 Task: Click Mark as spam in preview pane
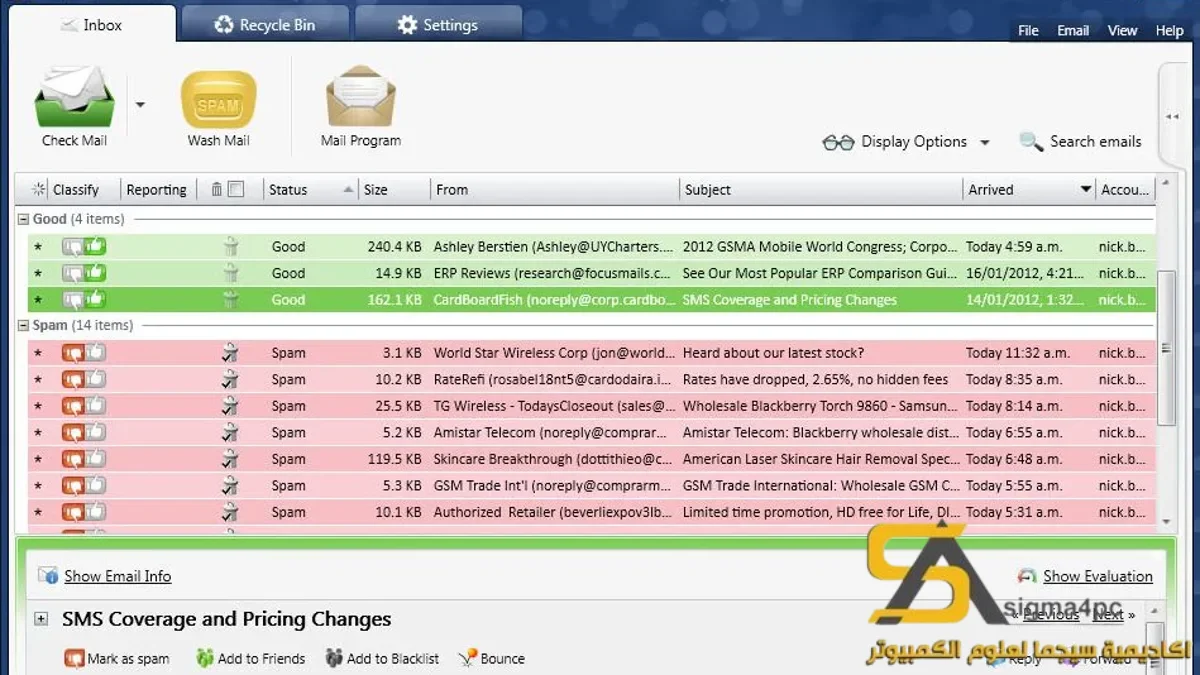117,658
